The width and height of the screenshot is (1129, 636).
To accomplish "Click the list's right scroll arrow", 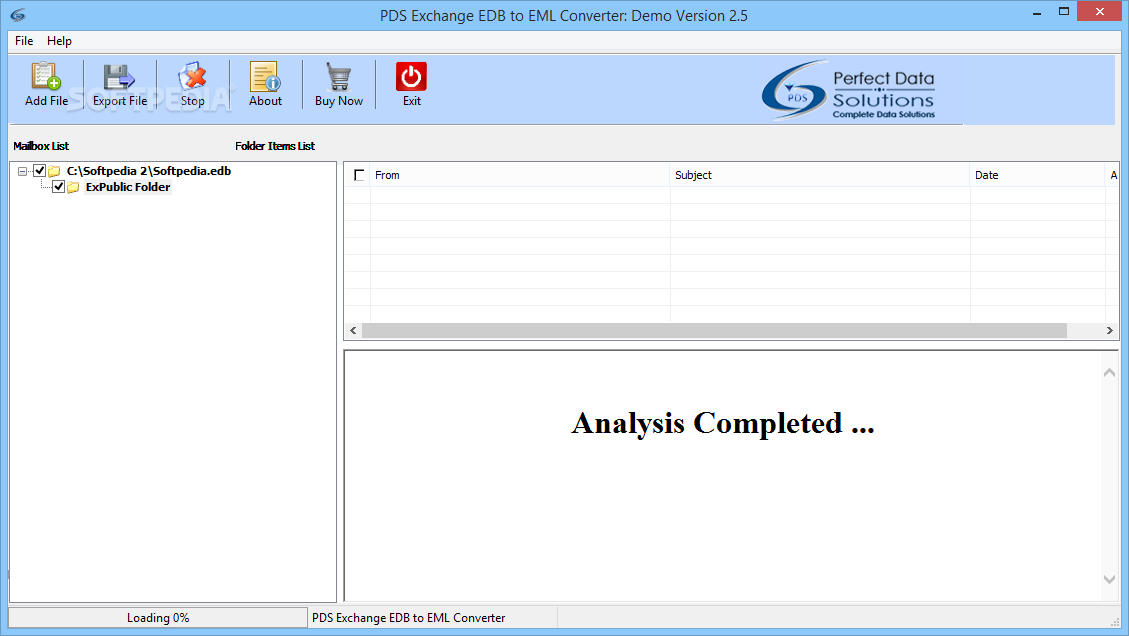I will (1110, 331).
